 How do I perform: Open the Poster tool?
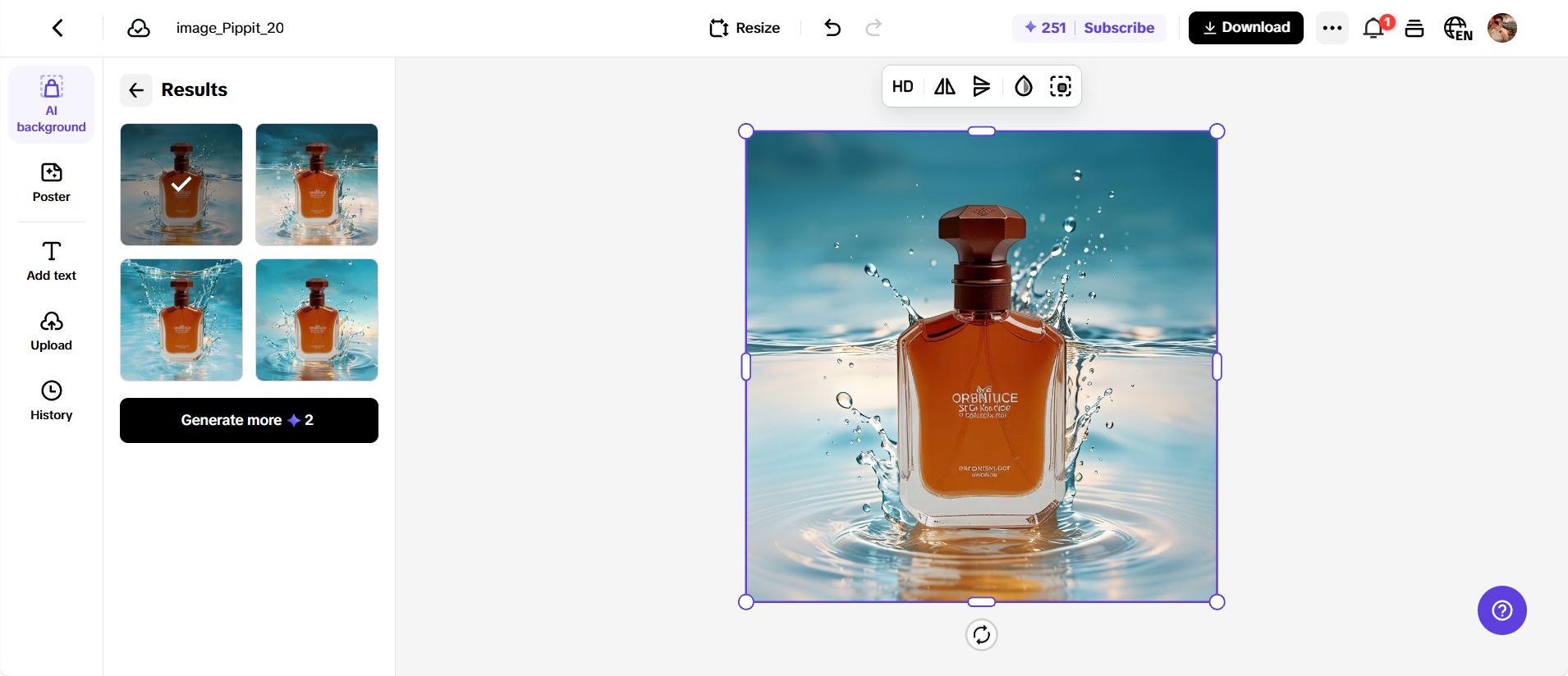tap(52, 183)
